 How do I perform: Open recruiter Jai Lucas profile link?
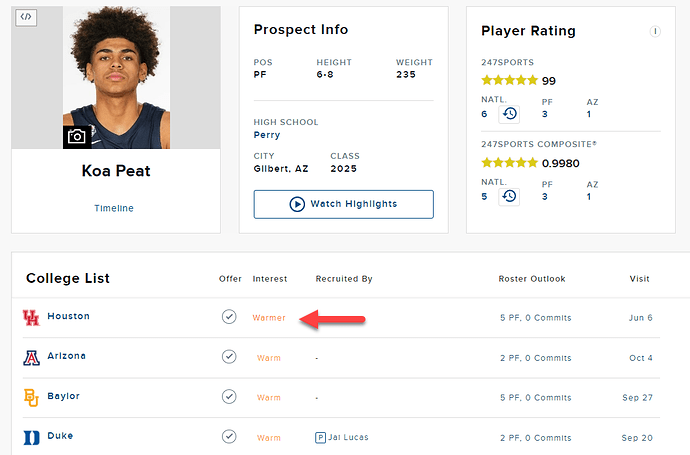coord(348,437)
